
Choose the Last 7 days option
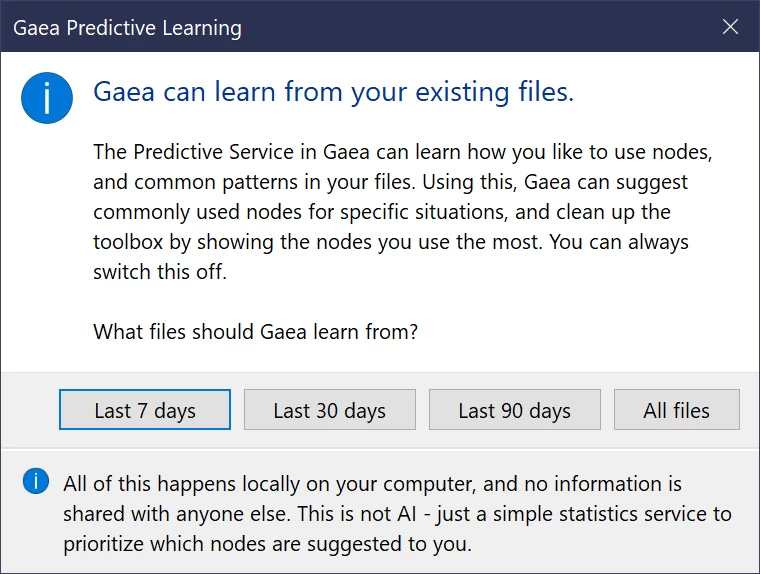click(145, 410)
